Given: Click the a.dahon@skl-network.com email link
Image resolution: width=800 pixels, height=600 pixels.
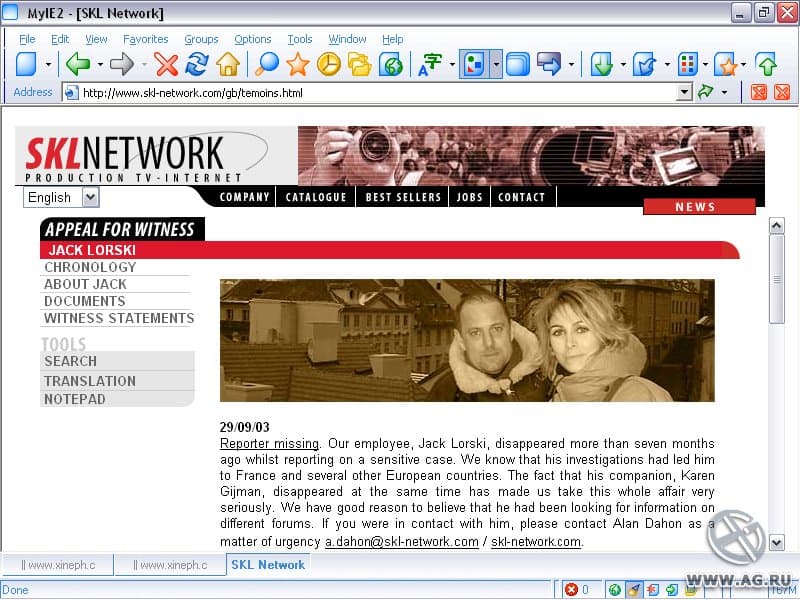Looking at the screenshot, I should pyautogui.click(x=402, y=542).
